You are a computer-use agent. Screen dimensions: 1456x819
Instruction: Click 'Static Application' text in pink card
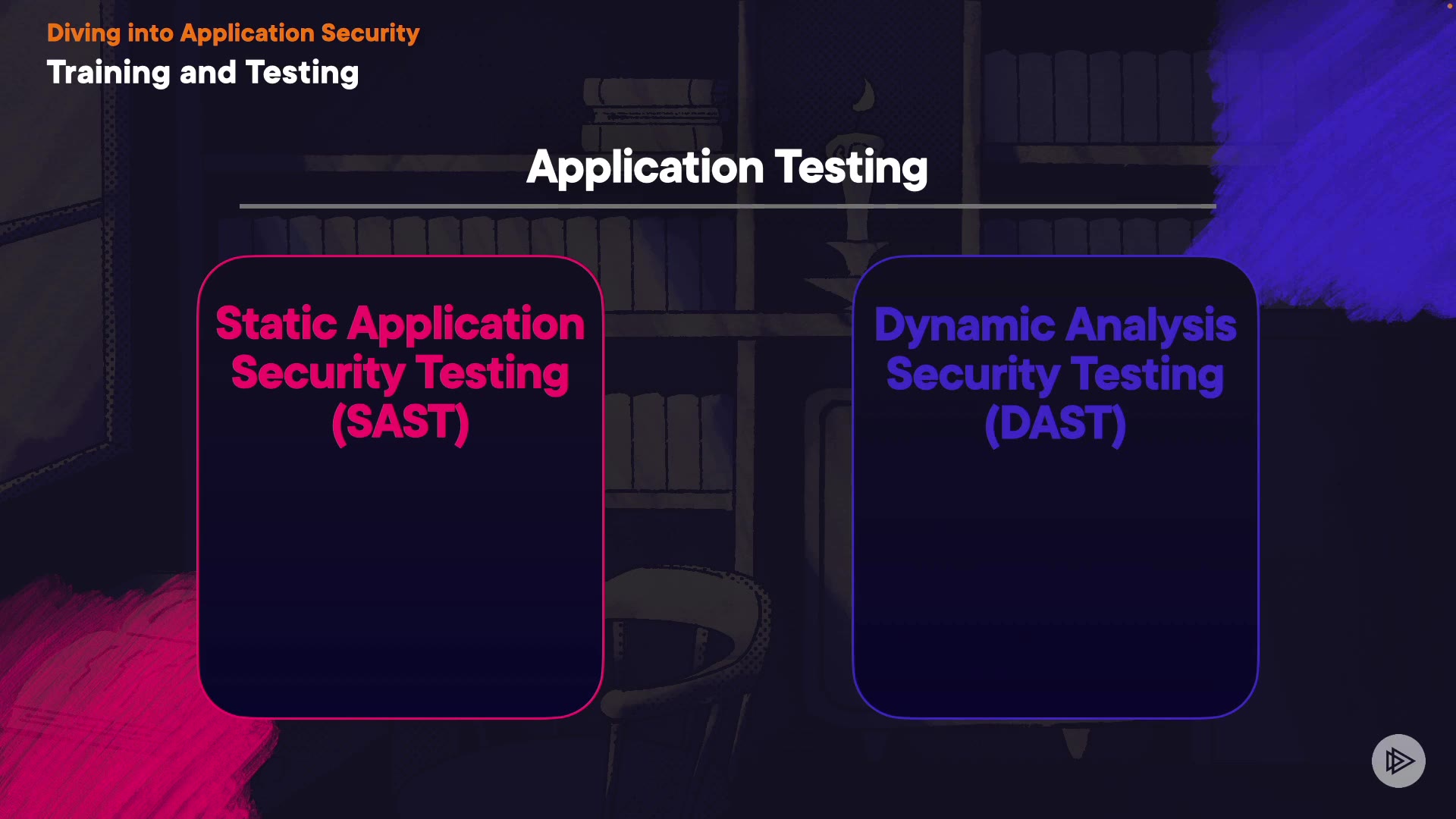[x=400, y=324]
